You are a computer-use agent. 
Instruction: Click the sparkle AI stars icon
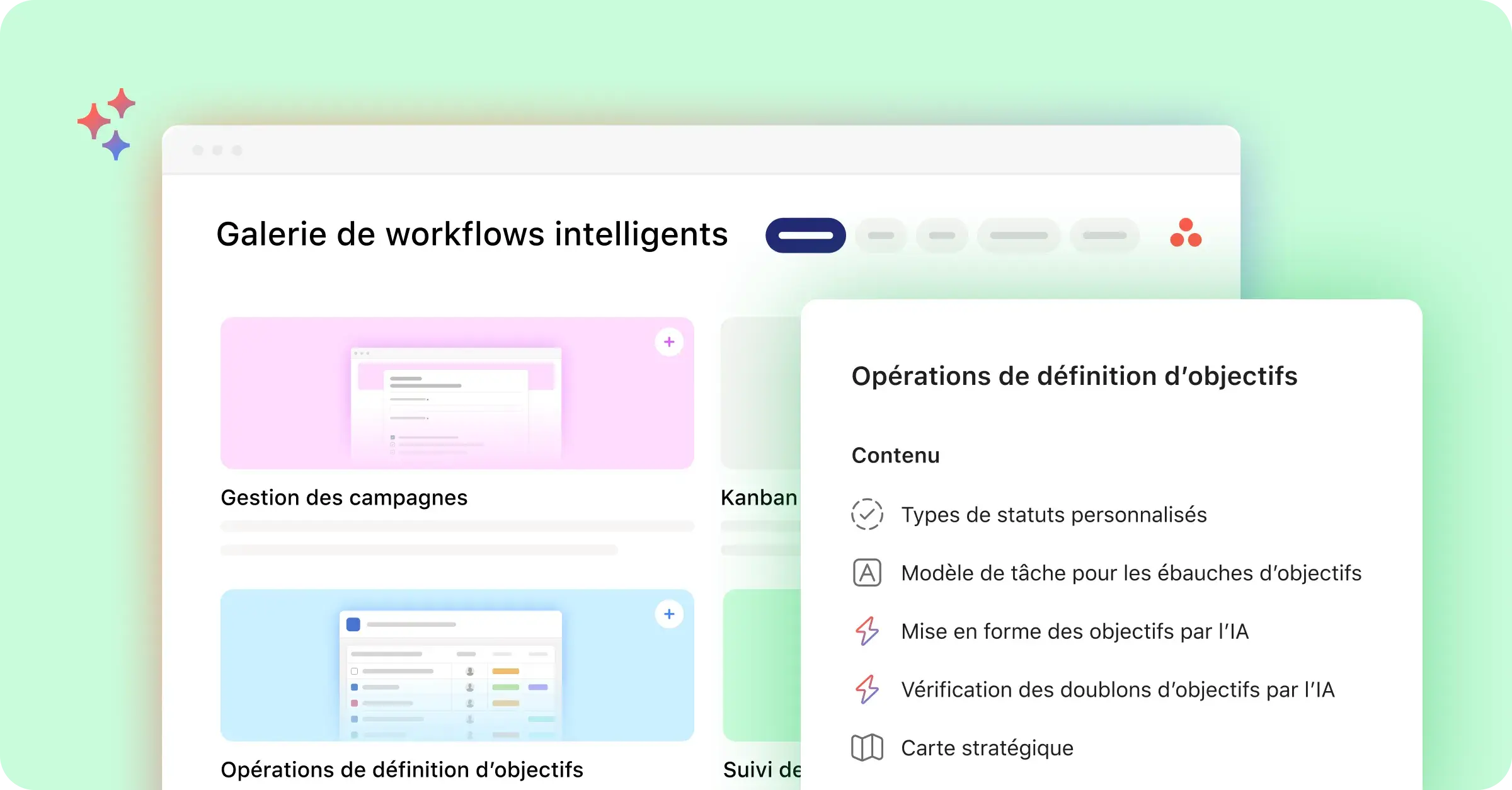106,123
